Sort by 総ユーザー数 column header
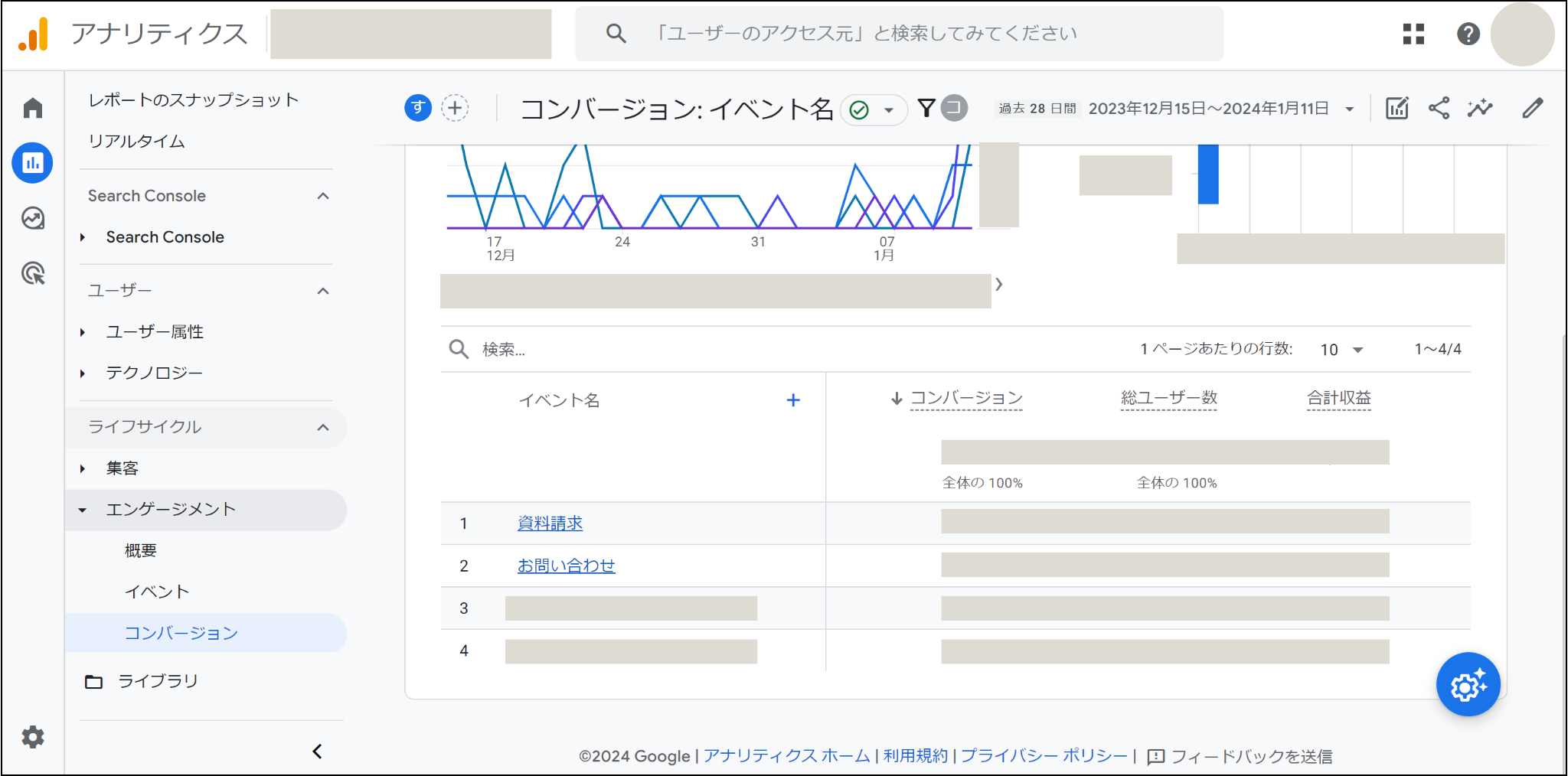The image size is (1568, 776). point(1168,398)
